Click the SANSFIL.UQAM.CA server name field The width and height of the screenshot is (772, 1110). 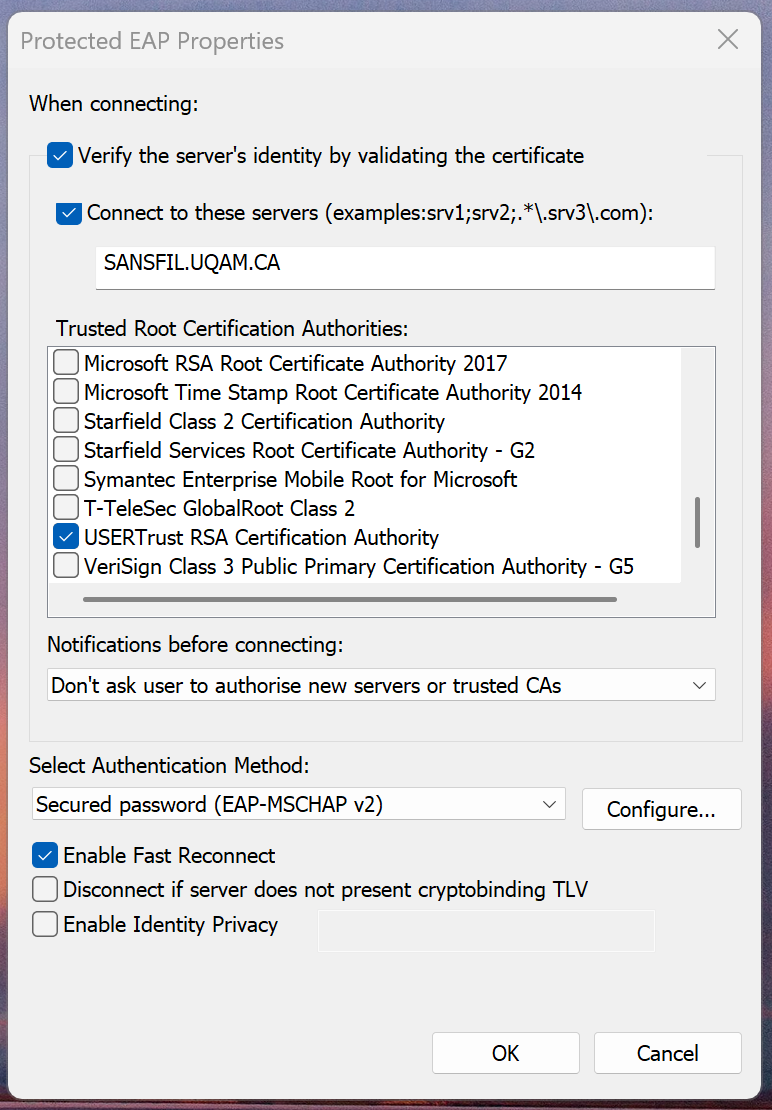[405, 268]
